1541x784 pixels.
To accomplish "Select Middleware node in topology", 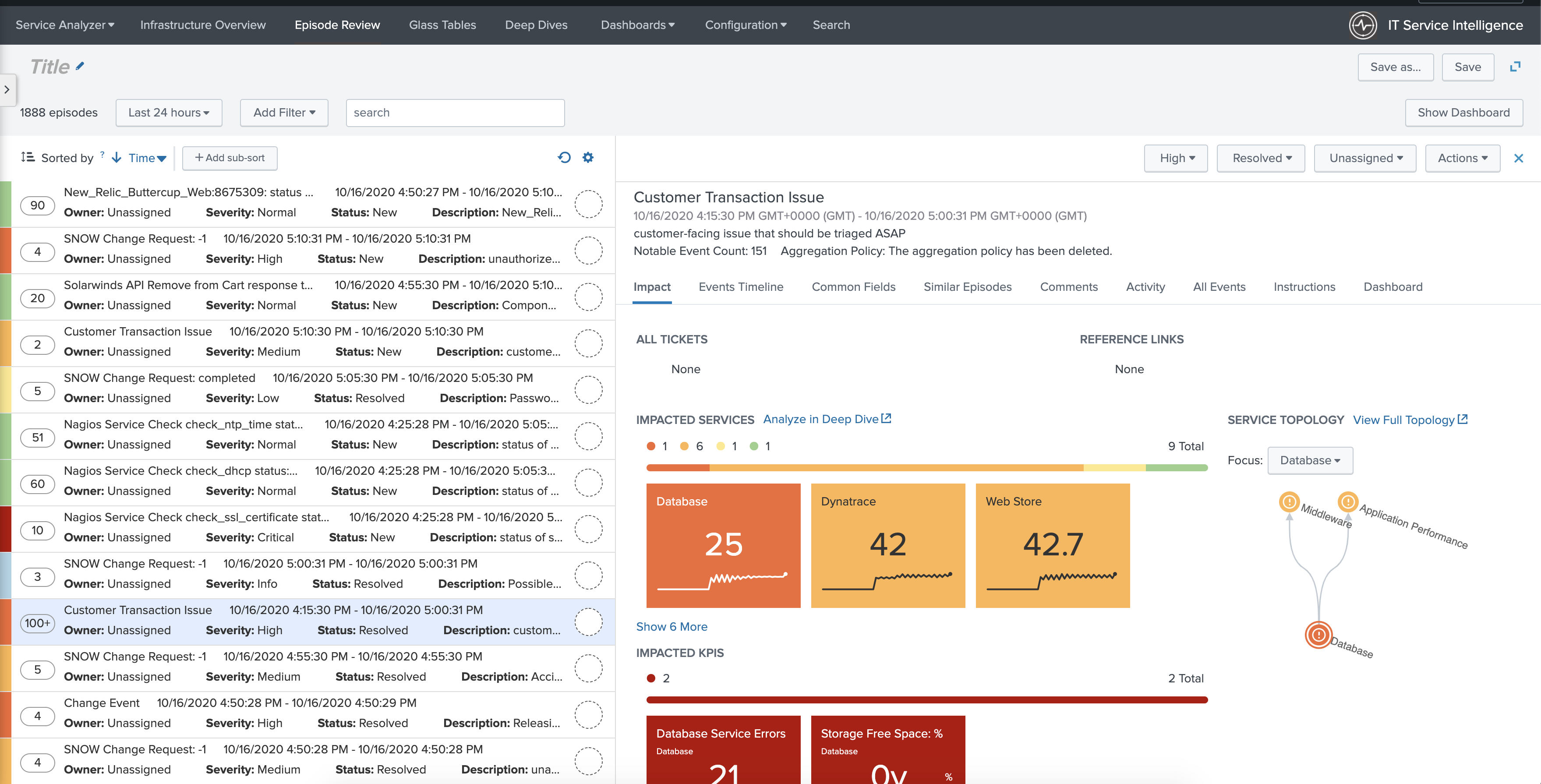I will click(x=1289, y=501).
